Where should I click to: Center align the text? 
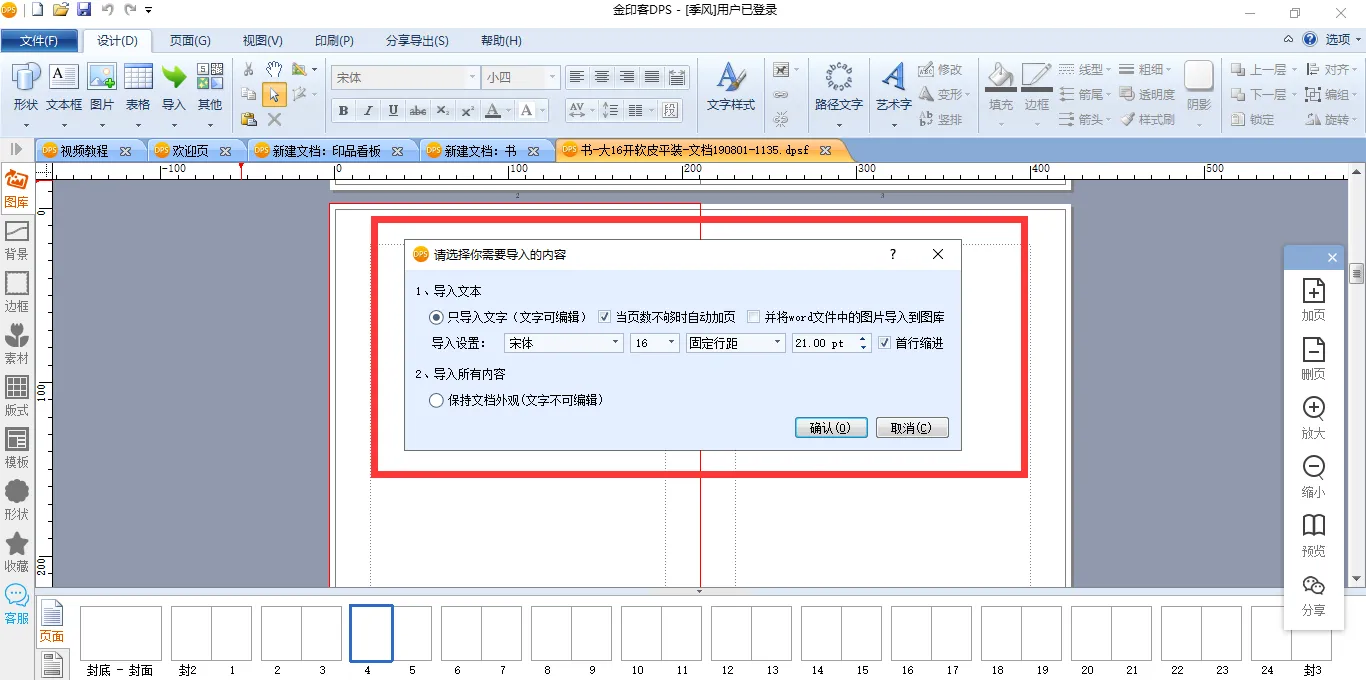click(602, 77)
